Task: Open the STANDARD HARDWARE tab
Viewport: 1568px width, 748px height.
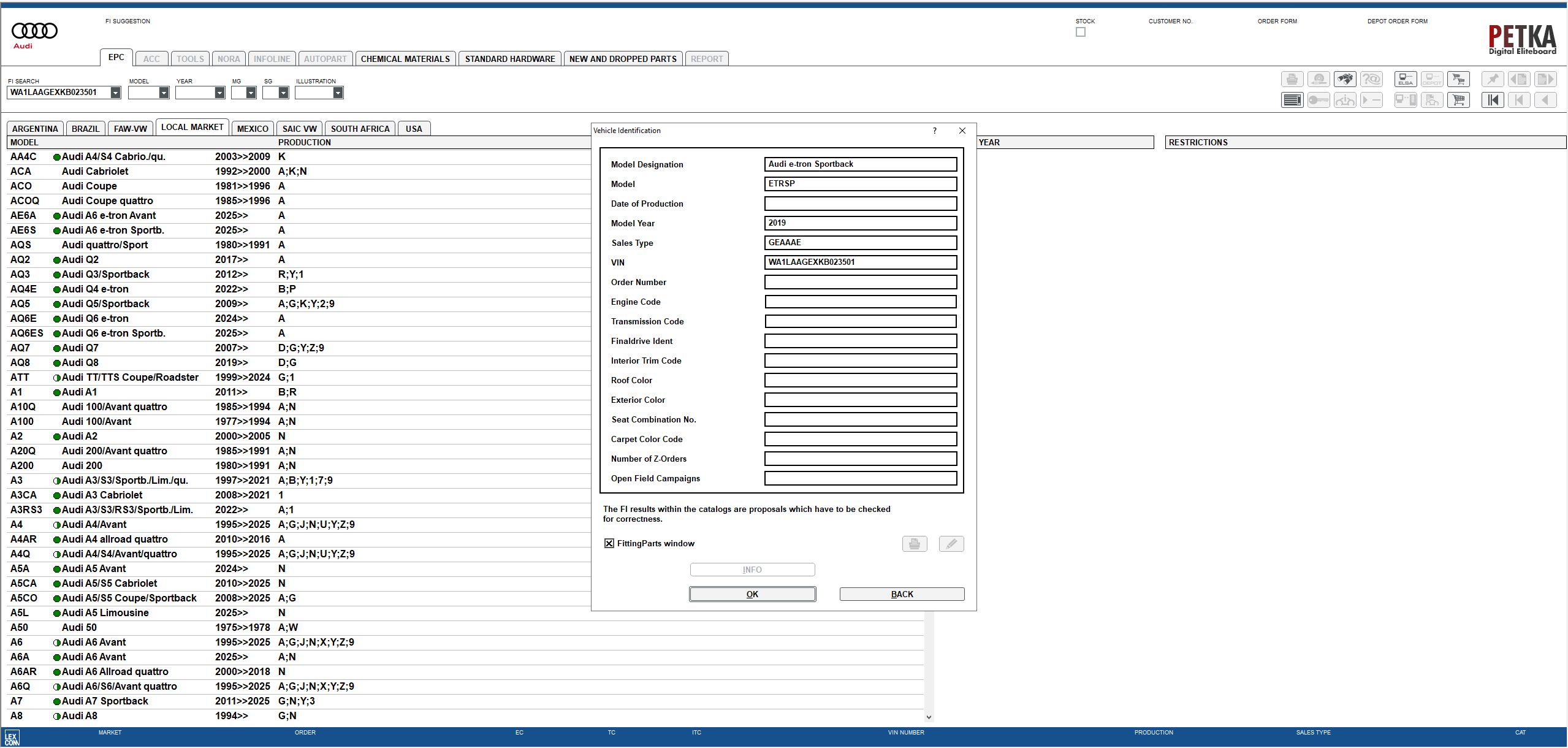Action: (x=510, y=59)
